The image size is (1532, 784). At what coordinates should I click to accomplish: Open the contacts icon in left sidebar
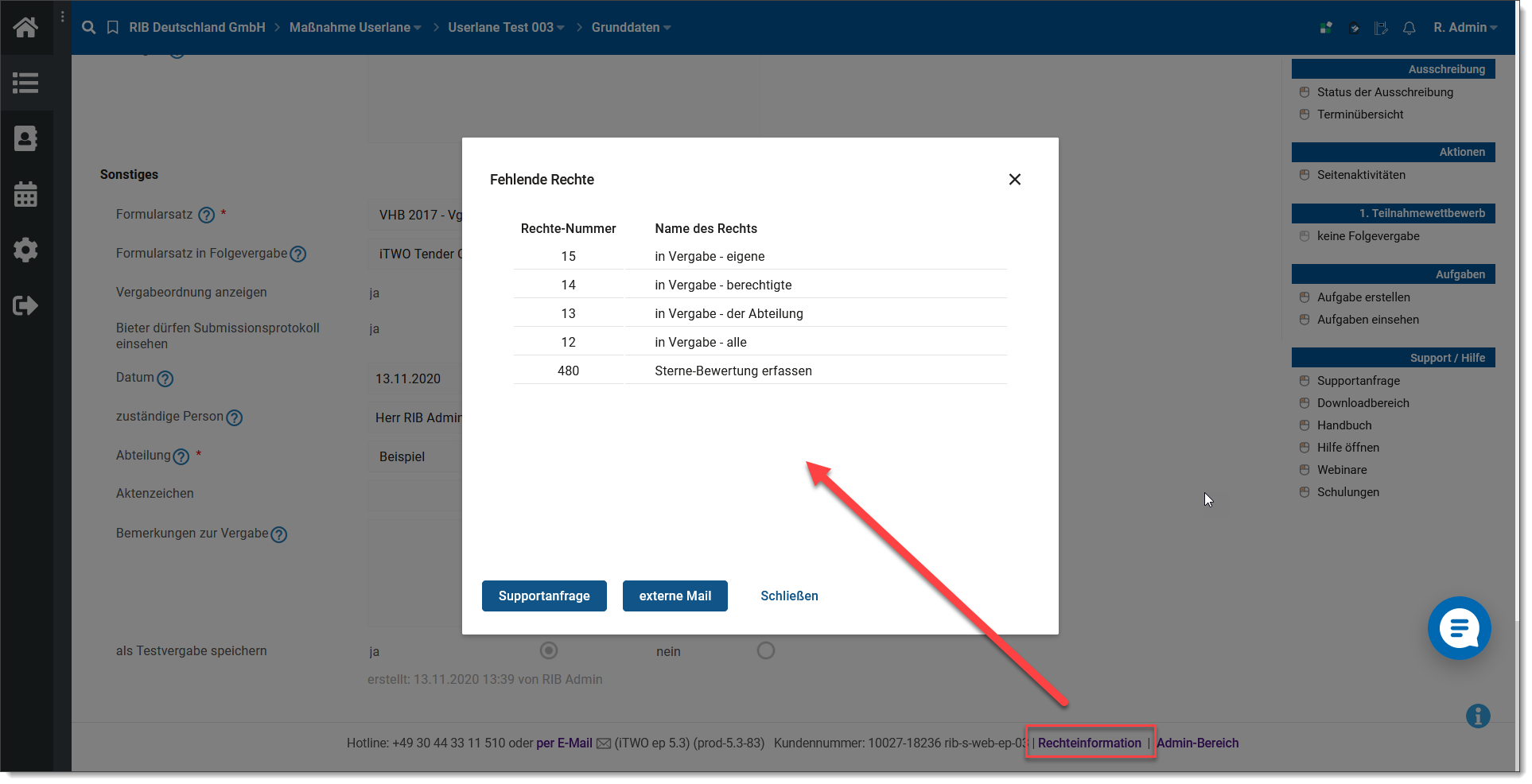point(25,138)
